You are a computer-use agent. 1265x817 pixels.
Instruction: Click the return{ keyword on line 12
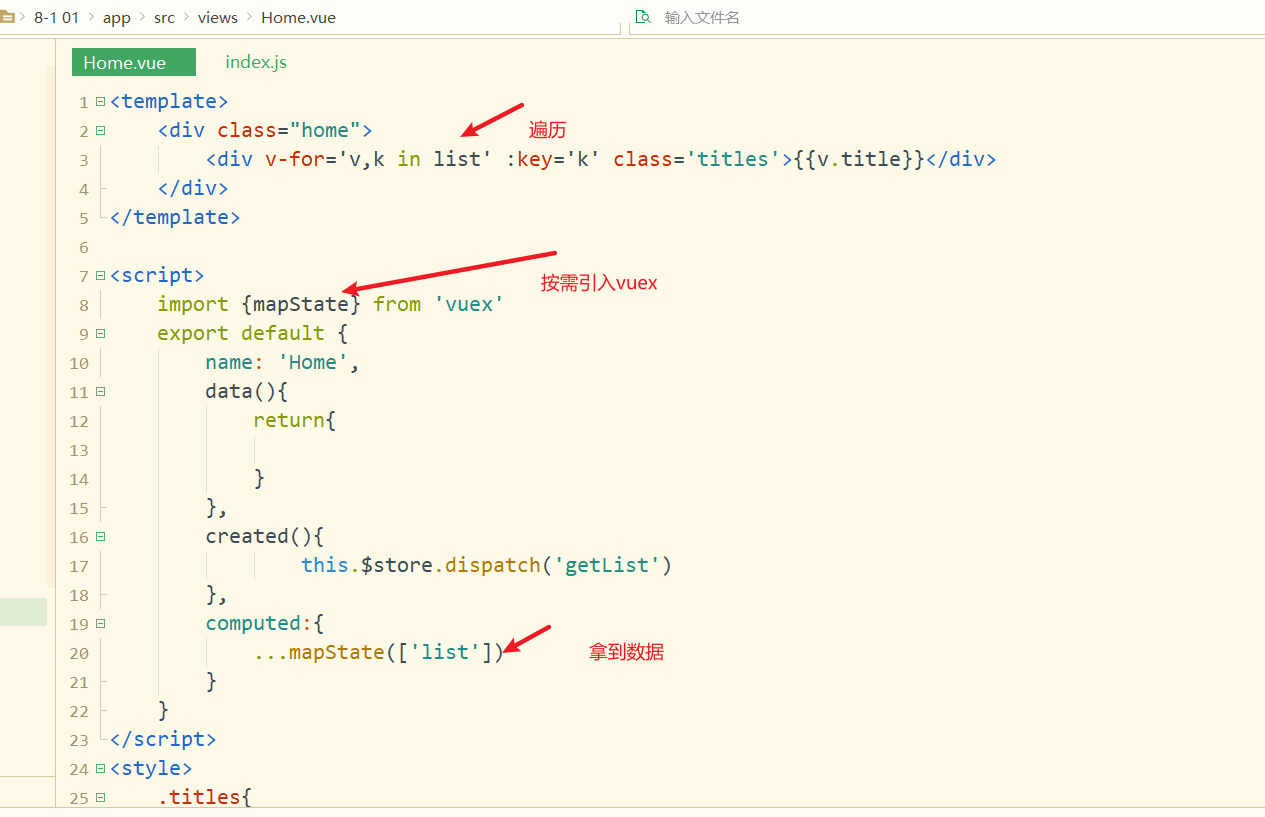[295, 421]
